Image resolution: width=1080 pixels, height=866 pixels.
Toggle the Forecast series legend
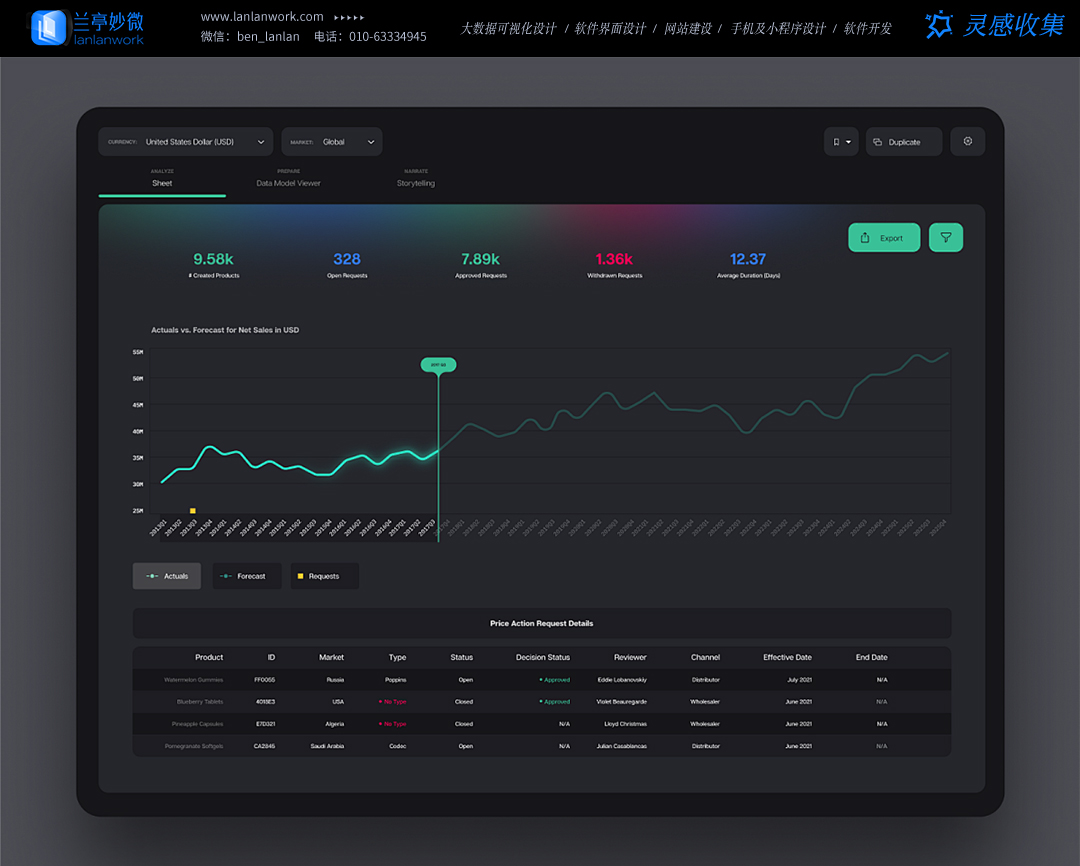[246, 576]
